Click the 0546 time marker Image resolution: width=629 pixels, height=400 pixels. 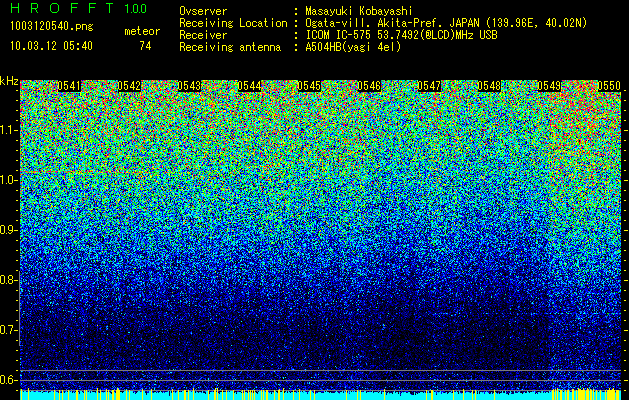tap(369, 86)
